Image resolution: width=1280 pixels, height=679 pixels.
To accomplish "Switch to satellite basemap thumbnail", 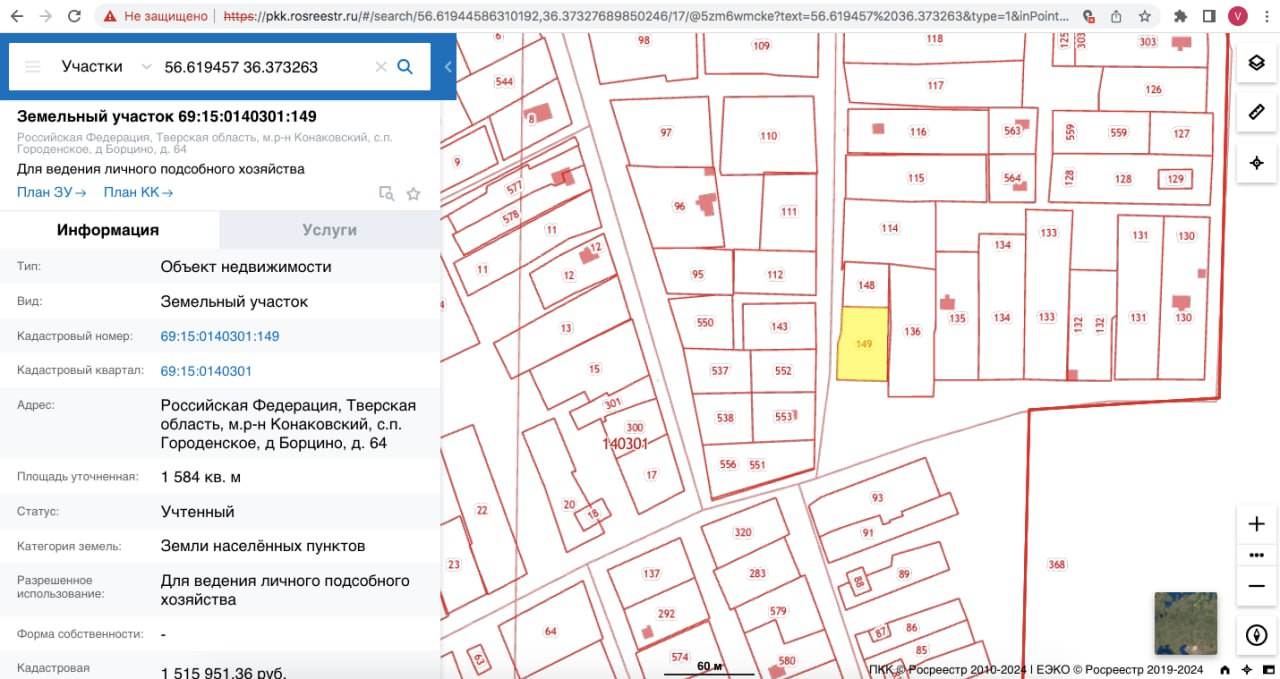I will pyautogui.click(x=1185, y=623).
